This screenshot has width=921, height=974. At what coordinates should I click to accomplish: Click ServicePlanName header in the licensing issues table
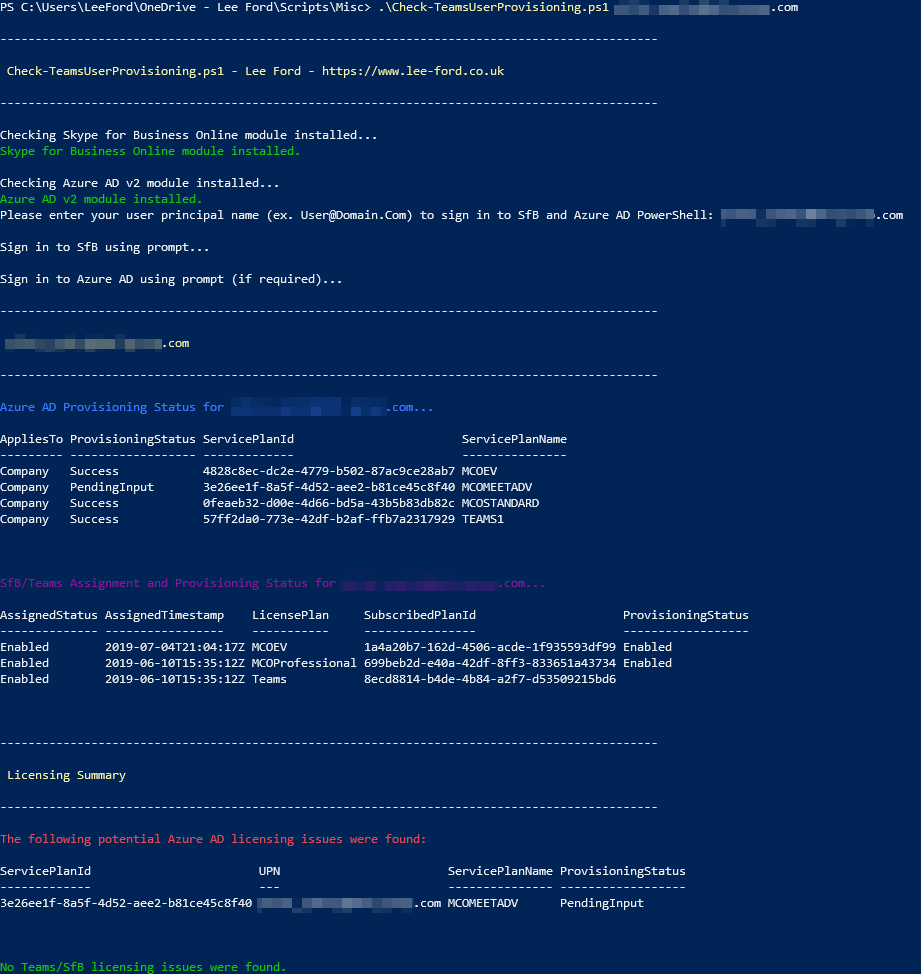pos(500,871)
